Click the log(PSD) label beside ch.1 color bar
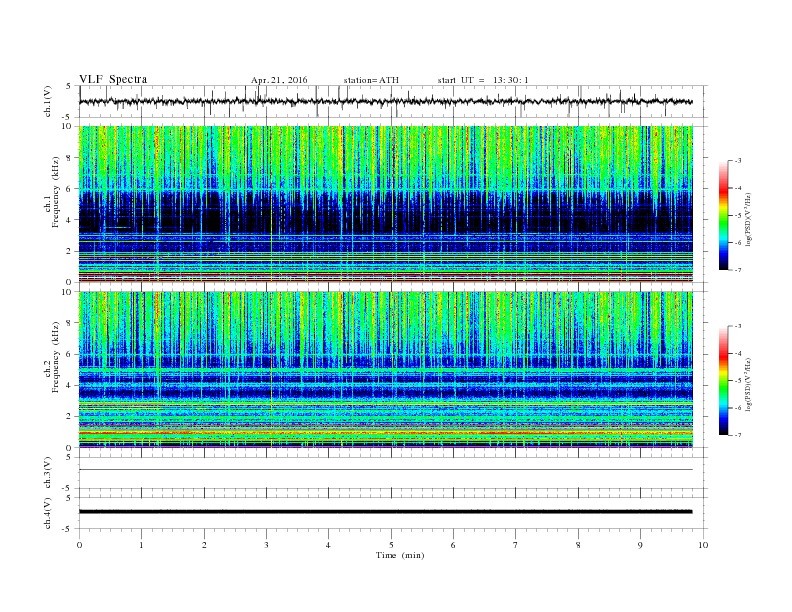 (749, 219)
